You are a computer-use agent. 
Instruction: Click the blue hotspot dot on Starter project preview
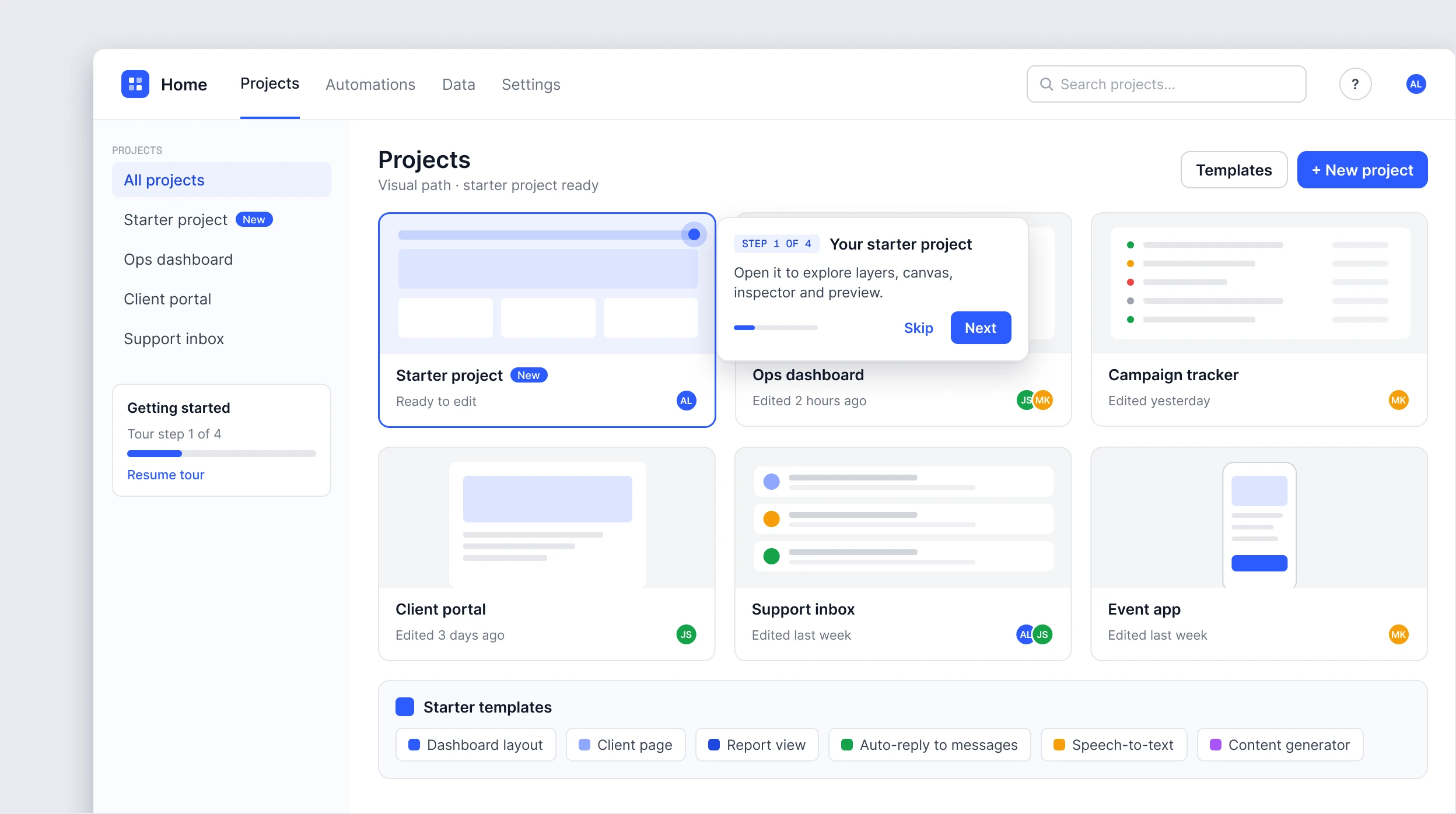pos(694,234)
